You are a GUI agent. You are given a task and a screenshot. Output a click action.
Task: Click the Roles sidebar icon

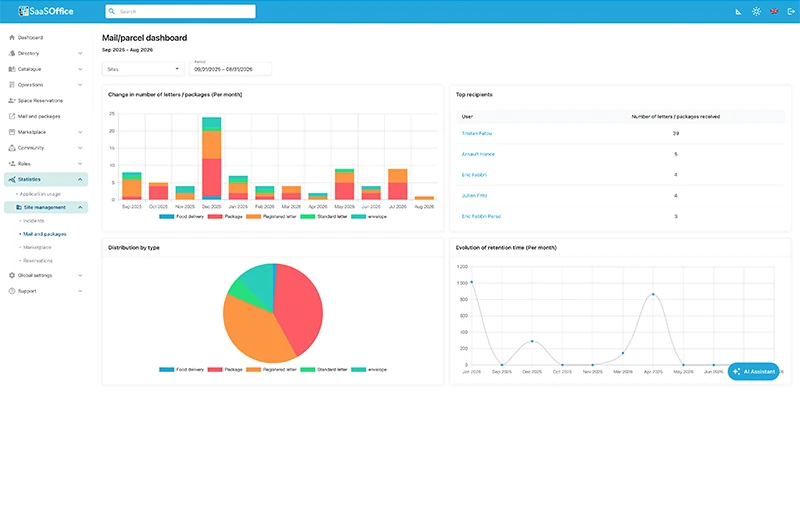pyautogui.click(x=12, y=164)
